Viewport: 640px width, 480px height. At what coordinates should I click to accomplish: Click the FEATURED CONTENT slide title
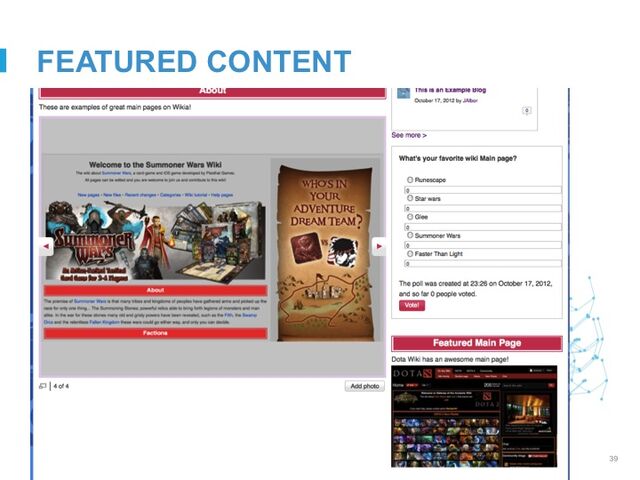tap(194, 61)
